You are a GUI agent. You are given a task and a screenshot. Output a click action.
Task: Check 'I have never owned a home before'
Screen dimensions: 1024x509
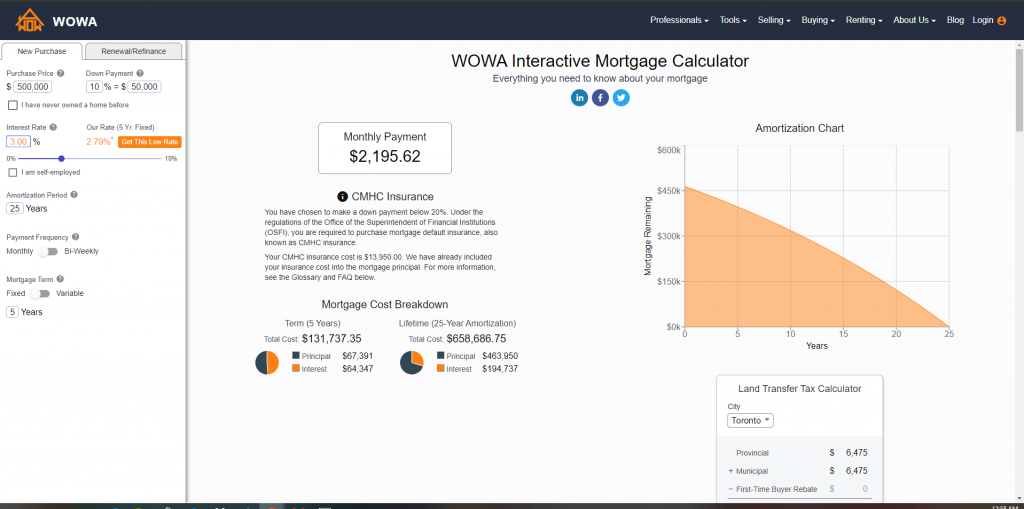[x=12, y=105]
